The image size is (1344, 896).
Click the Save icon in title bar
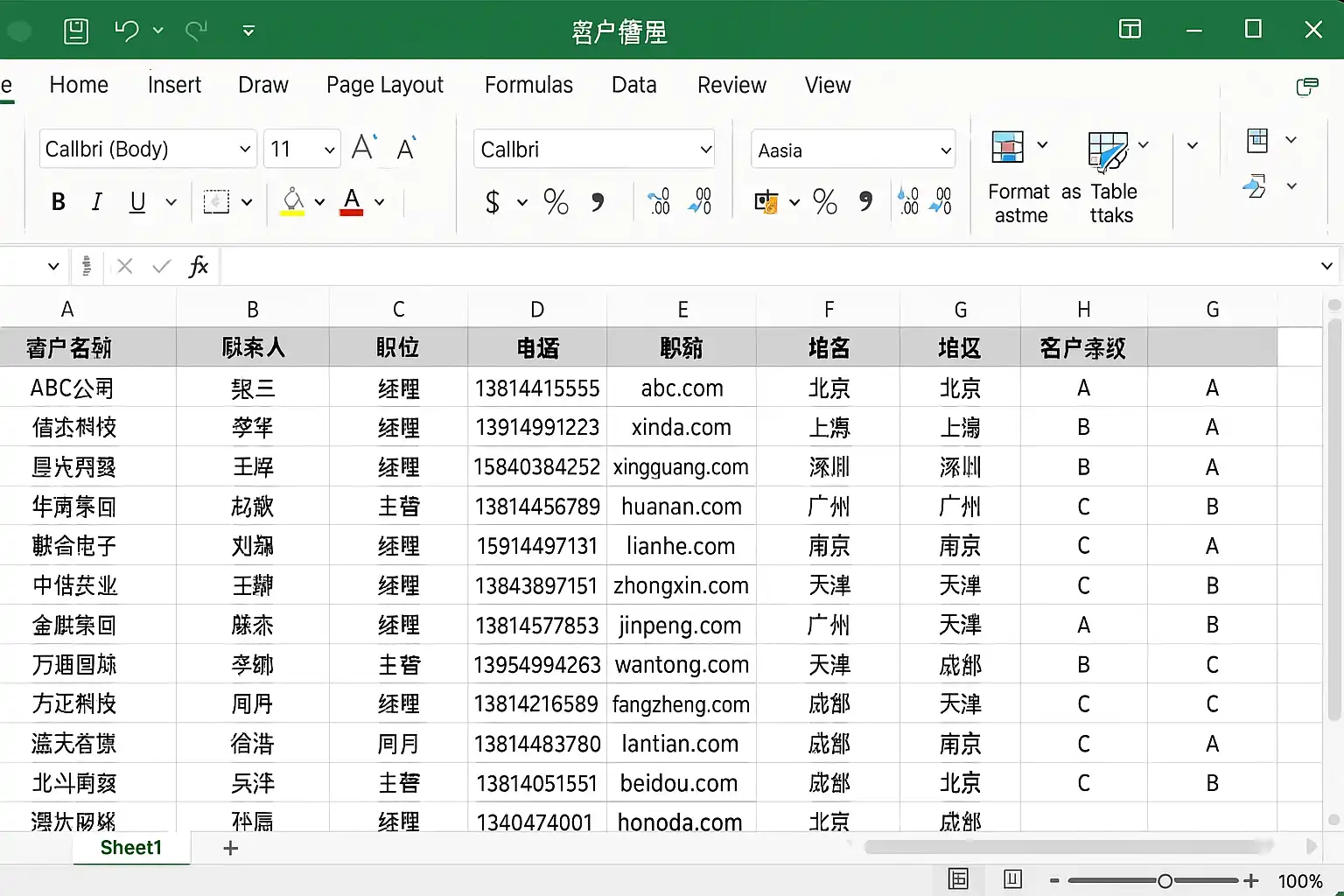pyautogui.click(x=76, y=31)
